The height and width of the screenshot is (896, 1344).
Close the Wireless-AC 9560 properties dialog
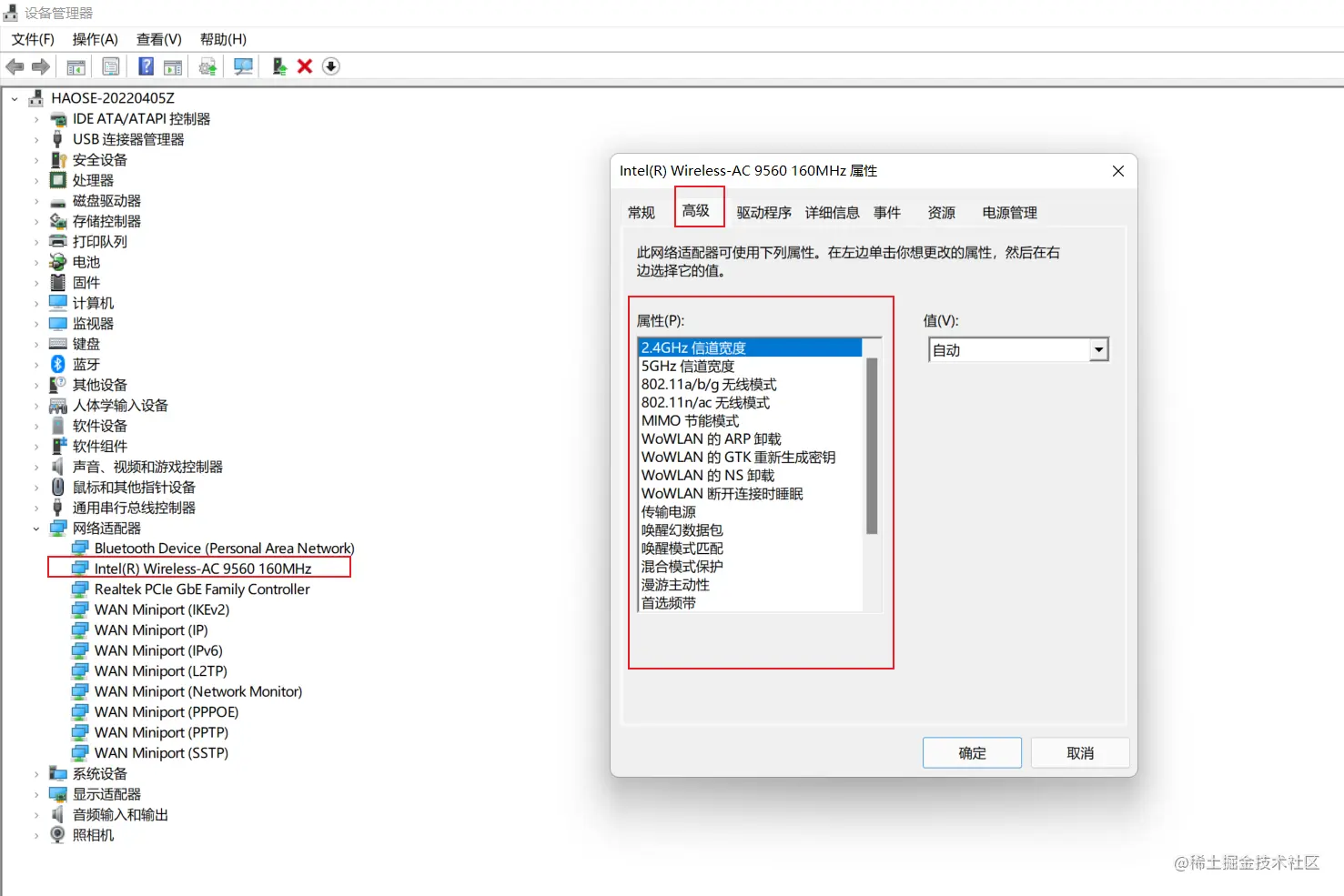point(1118,171)
